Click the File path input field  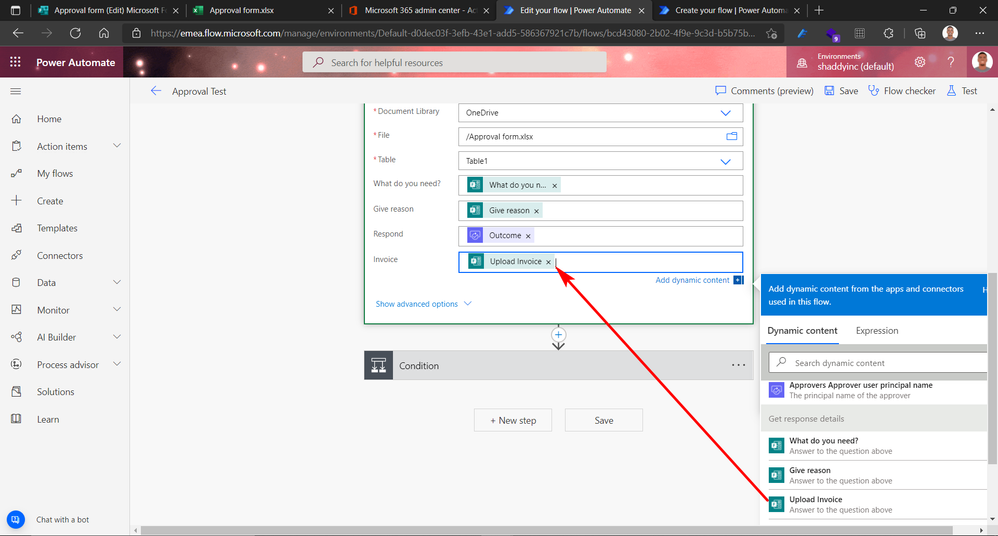click(x=600, y=137)
